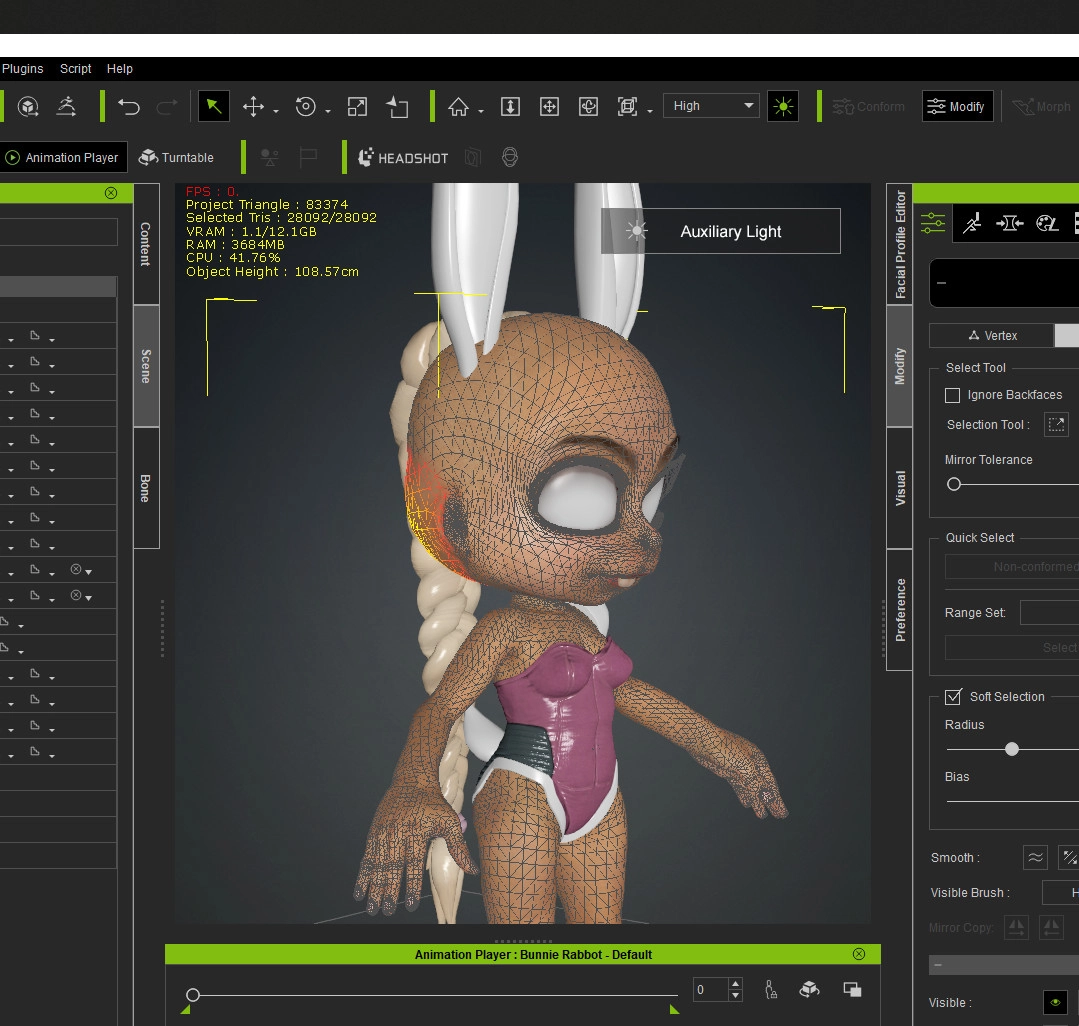Toggle the Auxiliary Light sun icon
This screenshot has height=1026, width=1079.
(x=782, y=106)
